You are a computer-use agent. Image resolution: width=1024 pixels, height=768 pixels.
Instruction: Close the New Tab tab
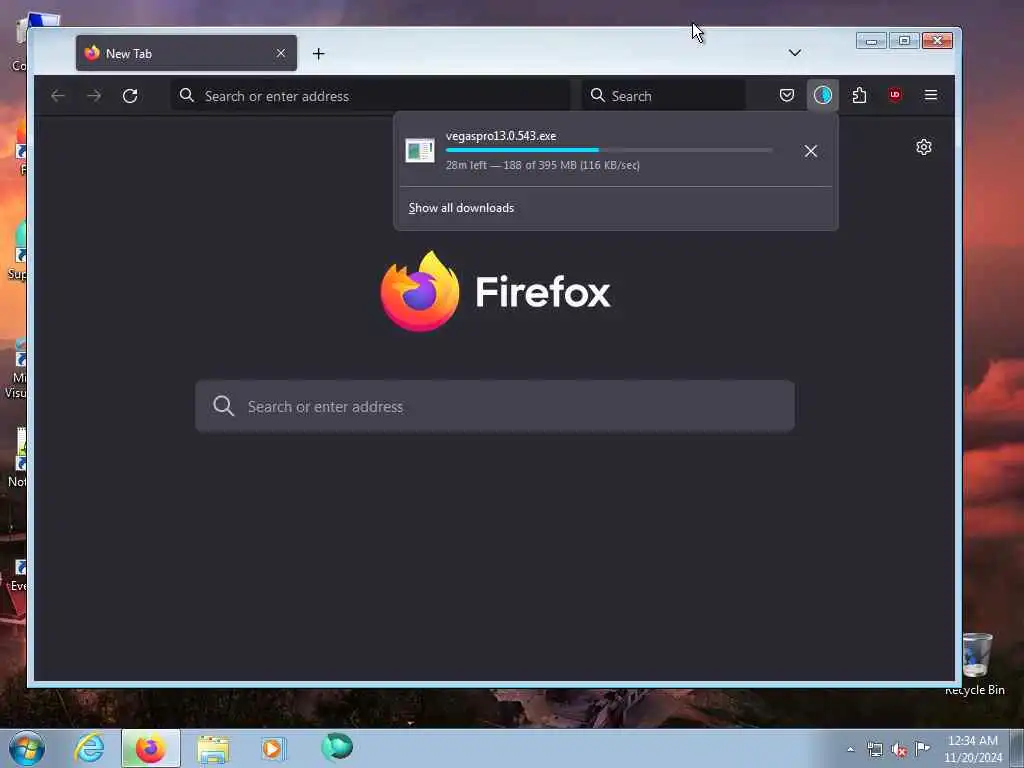281,53
